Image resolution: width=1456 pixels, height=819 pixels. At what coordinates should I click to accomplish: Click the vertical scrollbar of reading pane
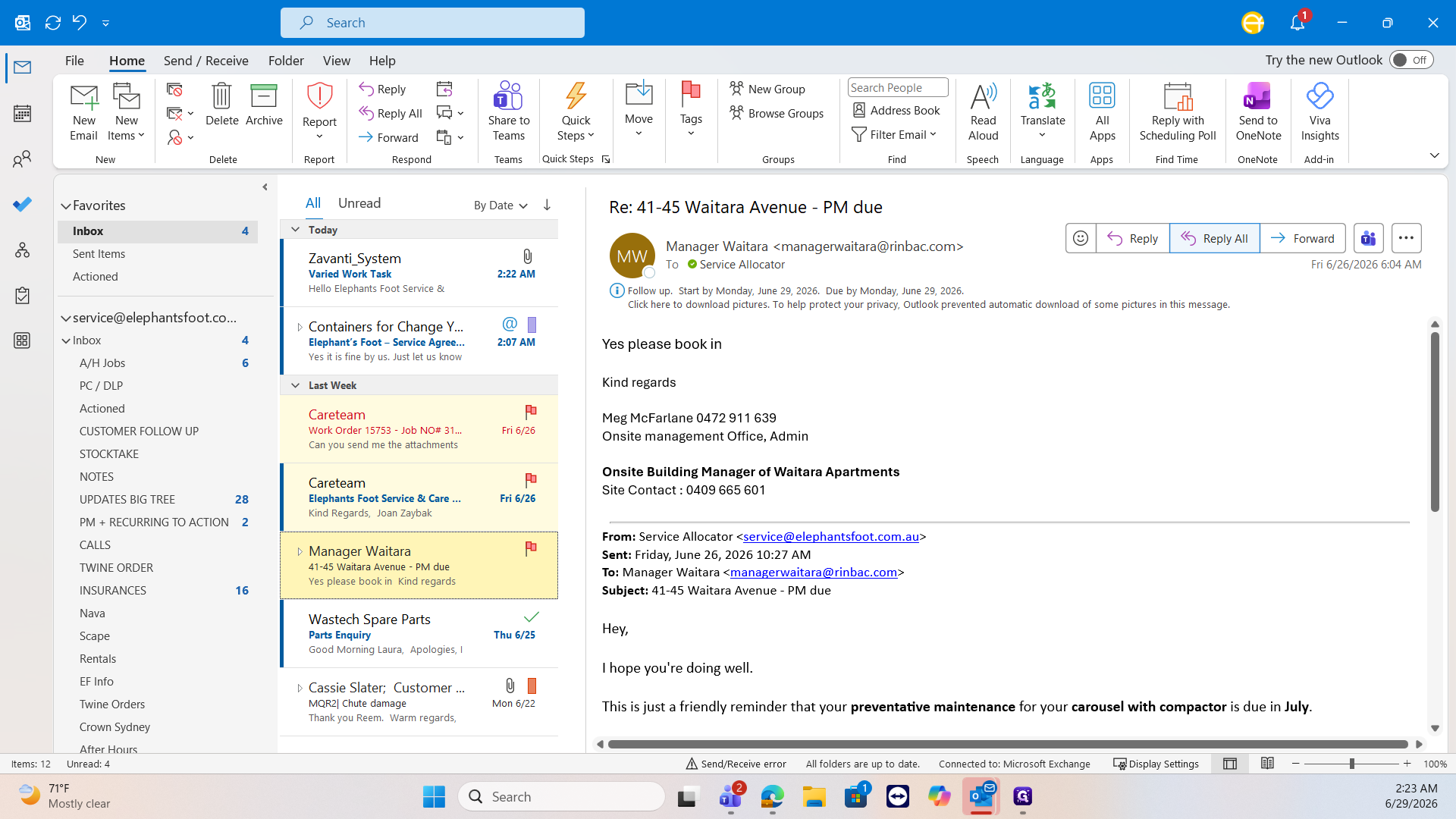1435,422
